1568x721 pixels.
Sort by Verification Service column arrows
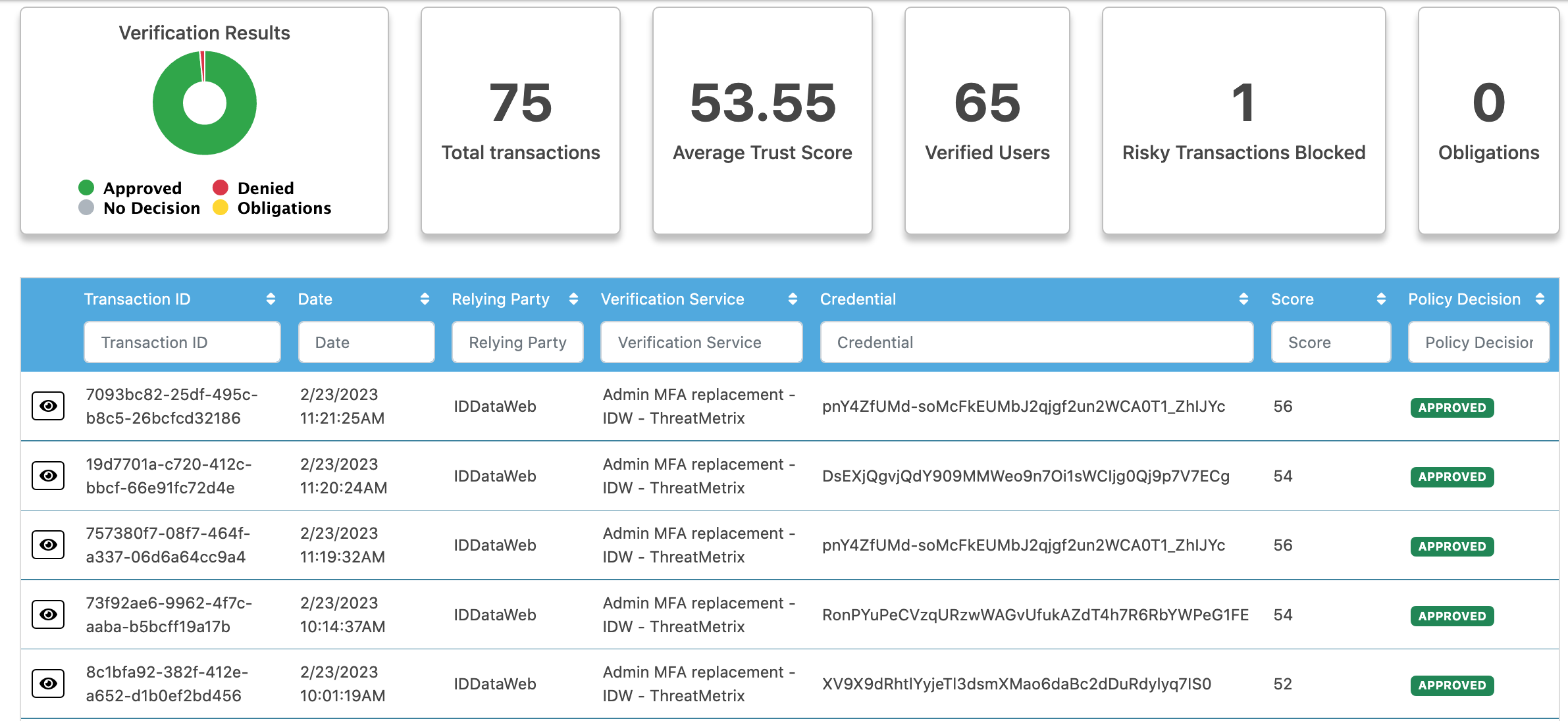point(793,299)
